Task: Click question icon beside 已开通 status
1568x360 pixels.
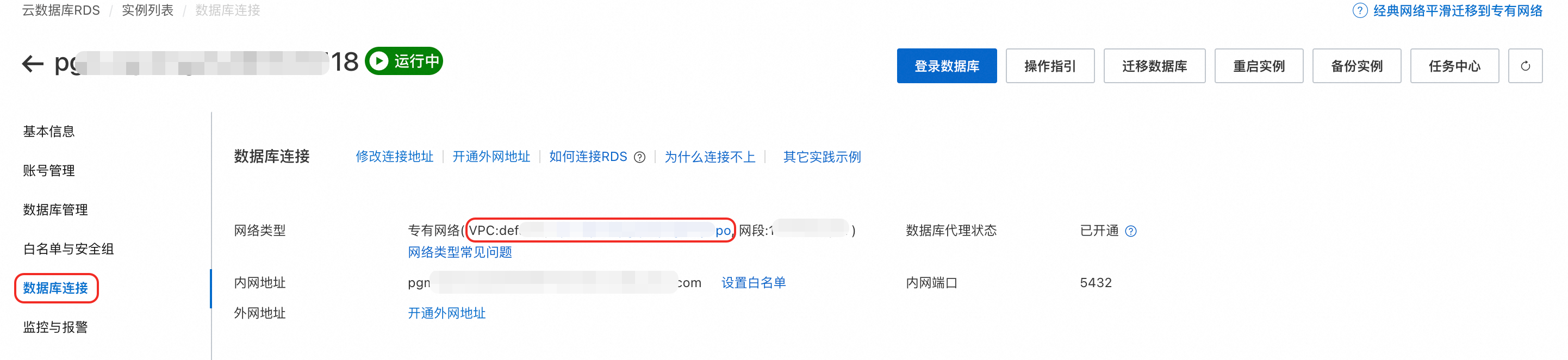Action: tap(1130, 232)
